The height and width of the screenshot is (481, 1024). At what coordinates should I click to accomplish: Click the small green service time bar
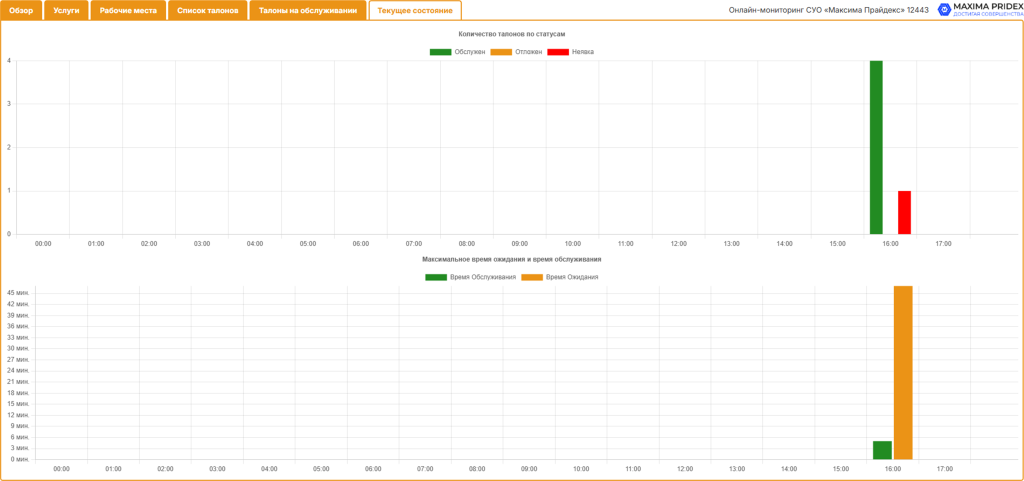882,450
